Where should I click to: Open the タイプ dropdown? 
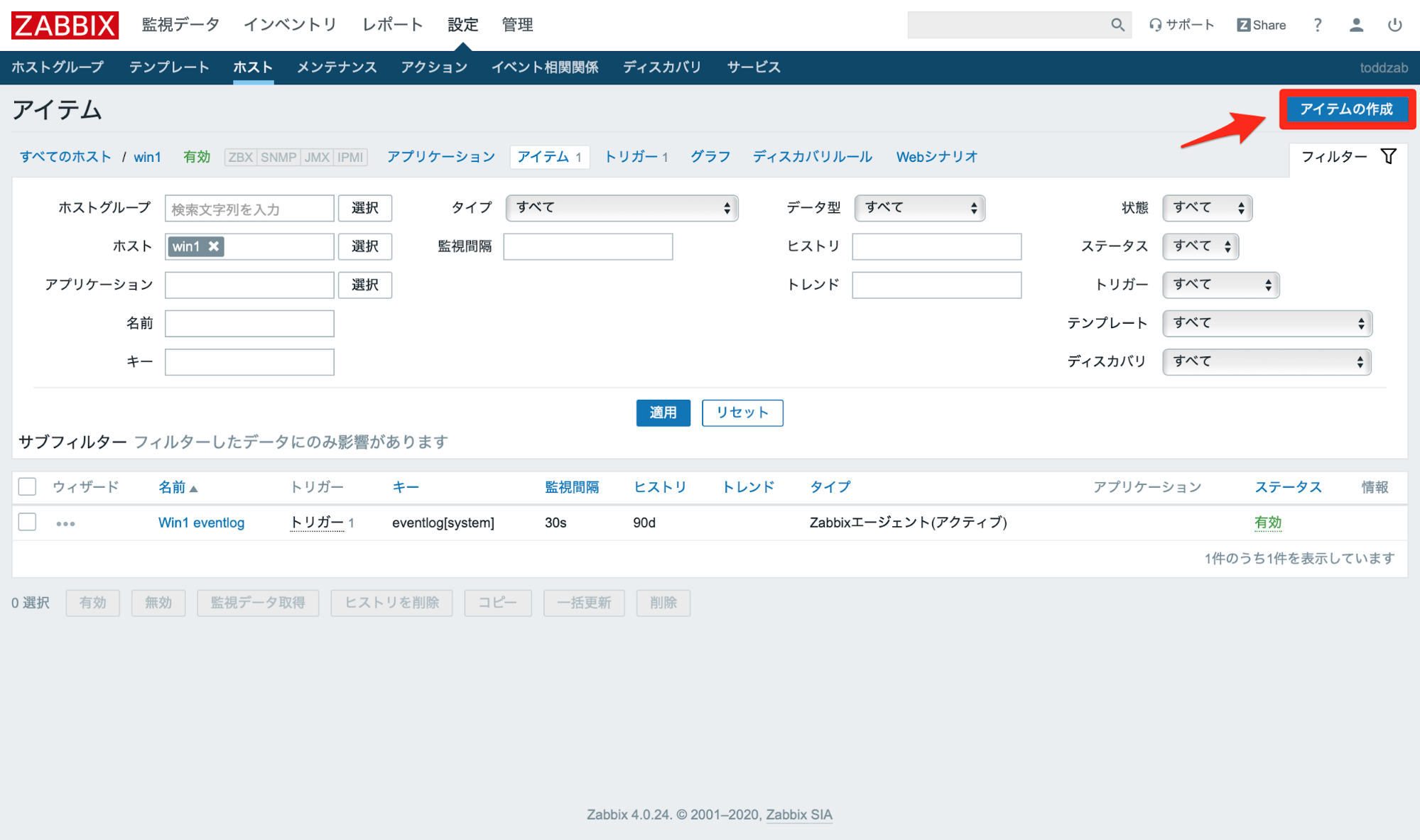pyautogui.click(x=622, y=208)
